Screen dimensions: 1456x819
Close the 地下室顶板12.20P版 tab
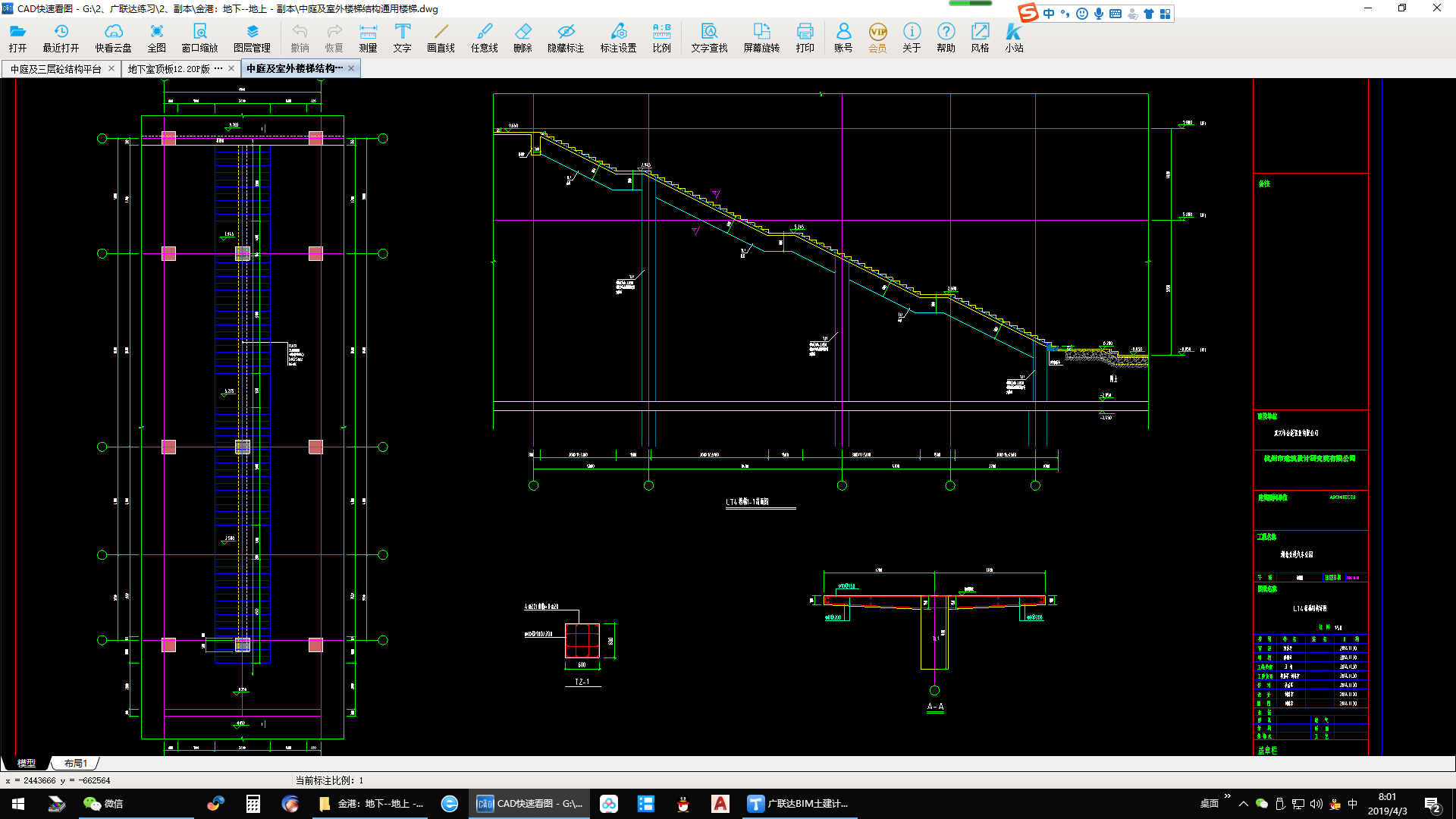[231, 68]
